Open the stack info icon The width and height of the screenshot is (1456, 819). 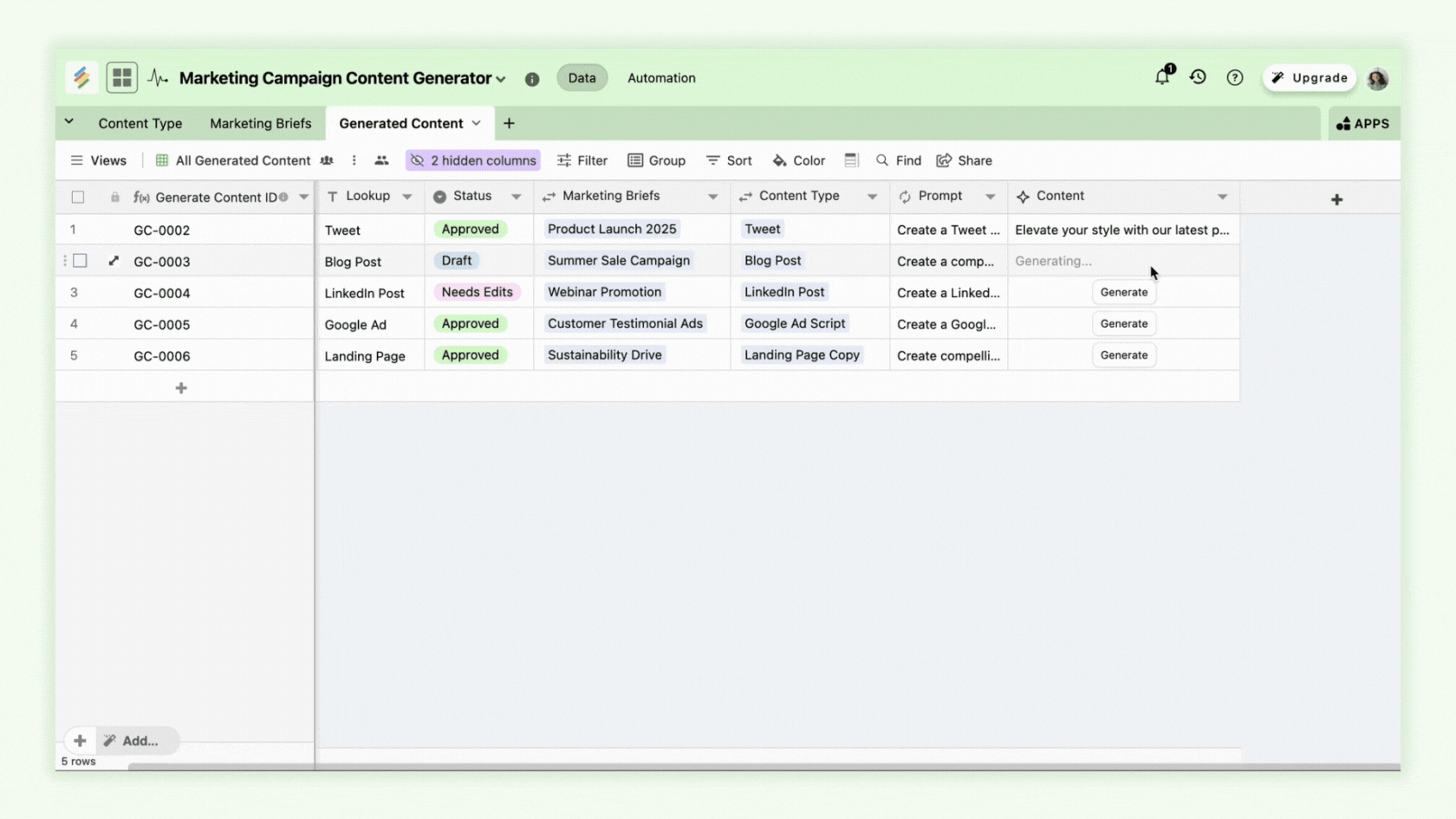click(x=532, y=79)
